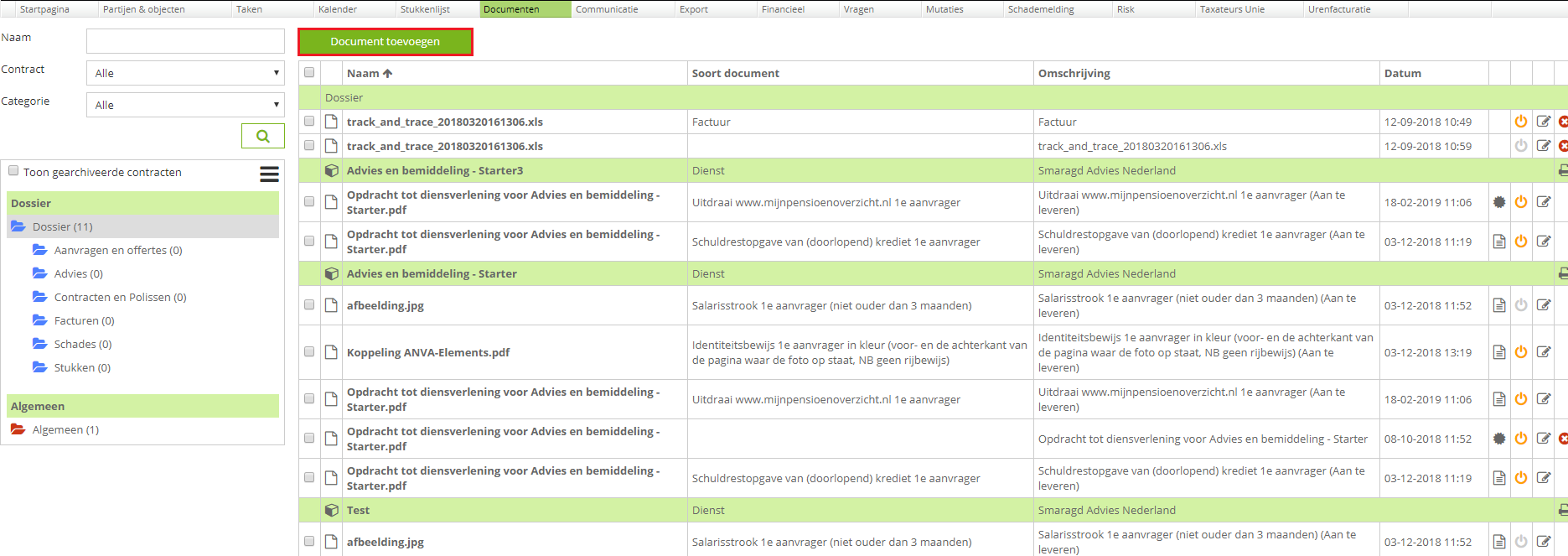Open the Facturen (0) folder
Screen dimensions: 1568x556
point(84,320)
